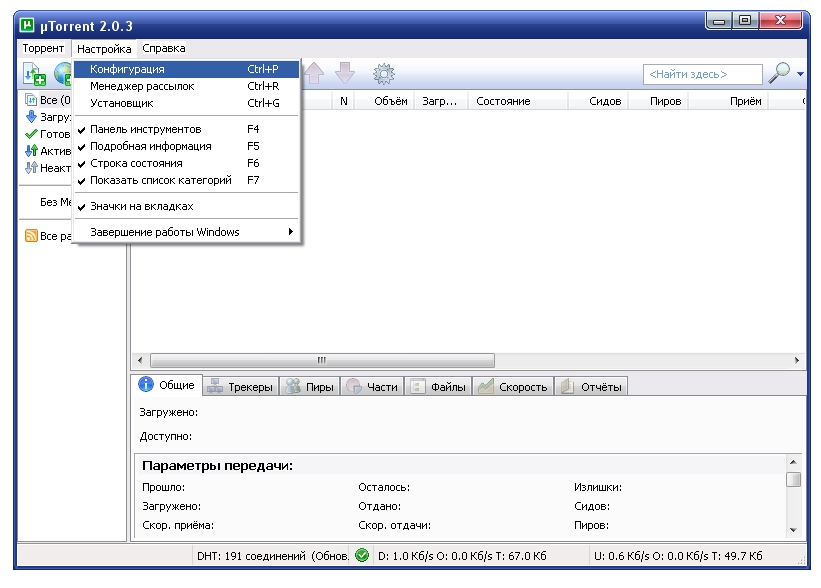Click the horizontal scrollbar right arrow
Screen dimensions: 821x588
pyautogui.click(x=797, y=360)
